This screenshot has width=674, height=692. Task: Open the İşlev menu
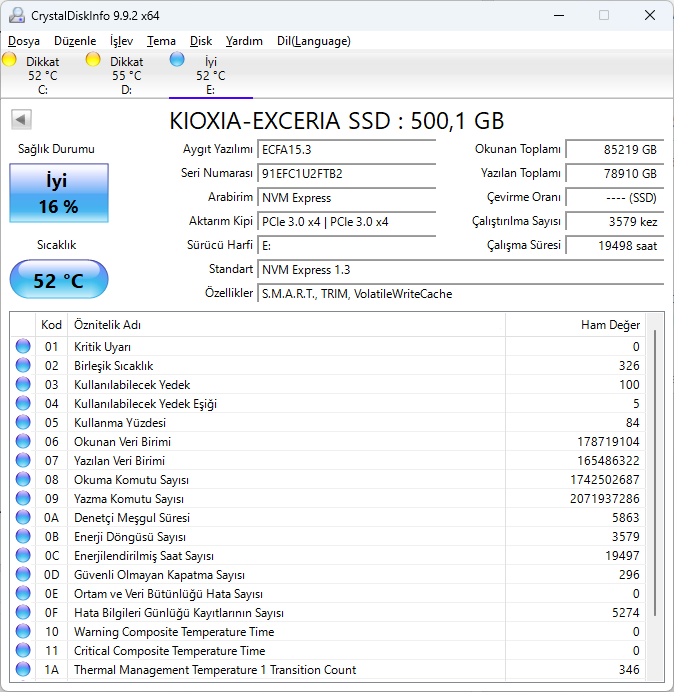[121, 41]
